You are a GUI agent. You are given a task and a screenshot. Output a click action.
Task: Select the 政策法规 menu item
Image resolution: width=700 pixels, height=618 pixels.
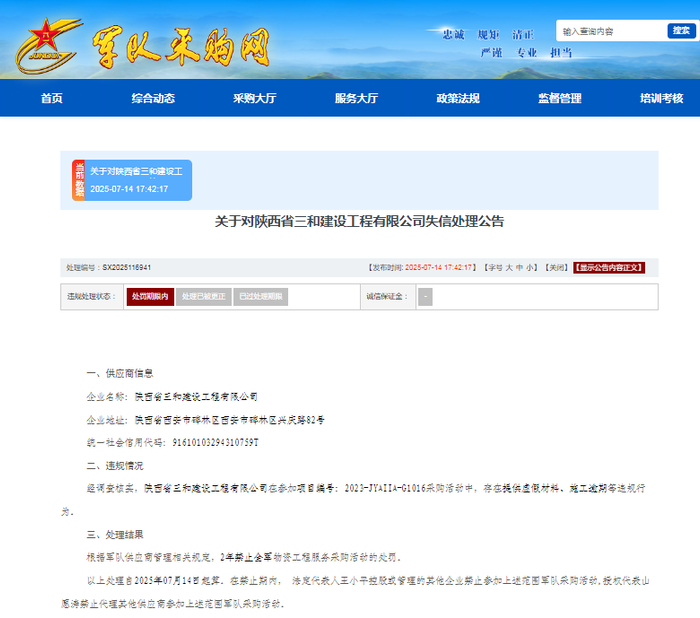pos(458,98)
